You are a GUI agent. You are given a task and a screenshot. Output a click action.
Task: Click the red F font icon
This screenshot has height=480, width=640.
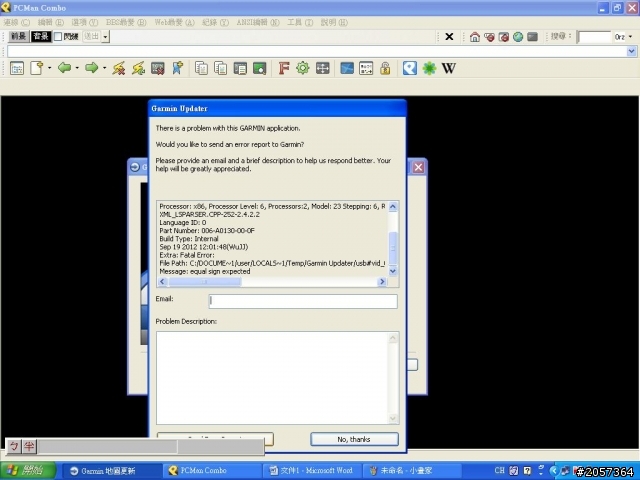284,68
